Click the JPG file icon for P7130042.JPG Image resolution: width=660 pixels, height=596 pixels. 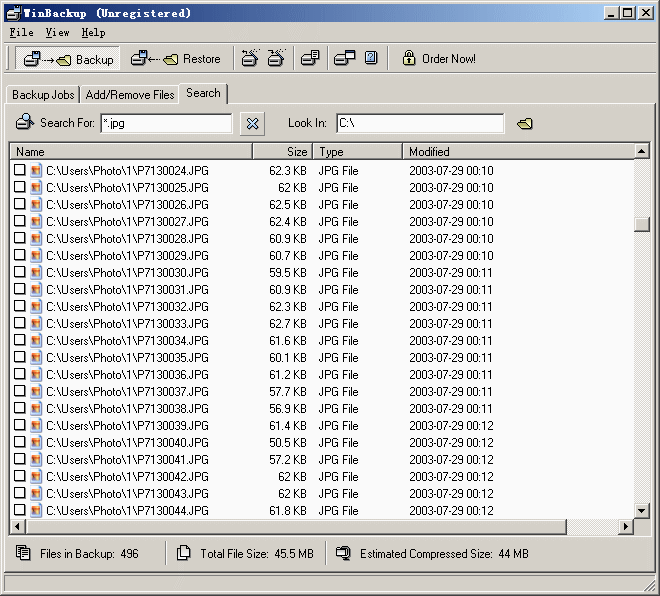click(36, 476)
